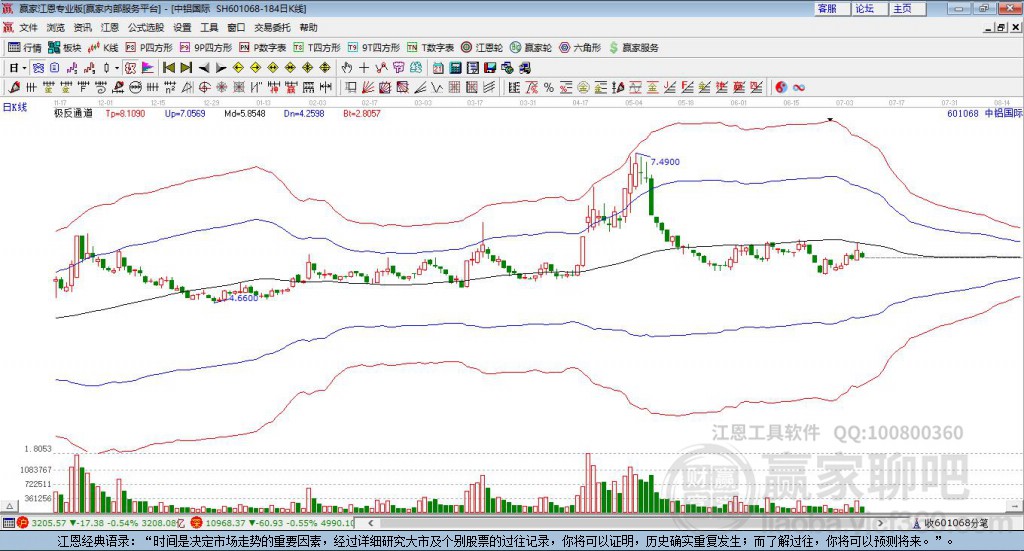Click the floppy disk save icon
The image size is (1024, 551).
pyautogui.click(x=490, y=68)
